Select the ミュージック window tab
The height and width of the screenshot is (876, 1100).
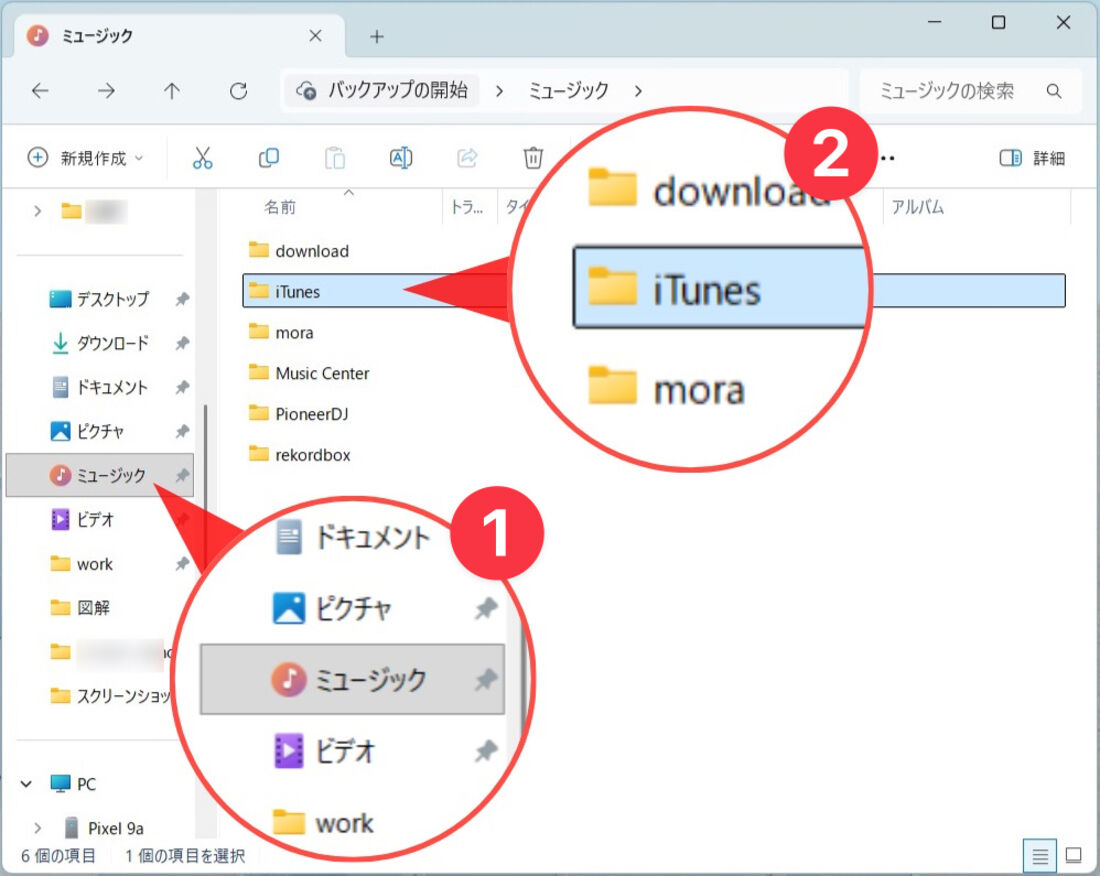tap(179, 36)
